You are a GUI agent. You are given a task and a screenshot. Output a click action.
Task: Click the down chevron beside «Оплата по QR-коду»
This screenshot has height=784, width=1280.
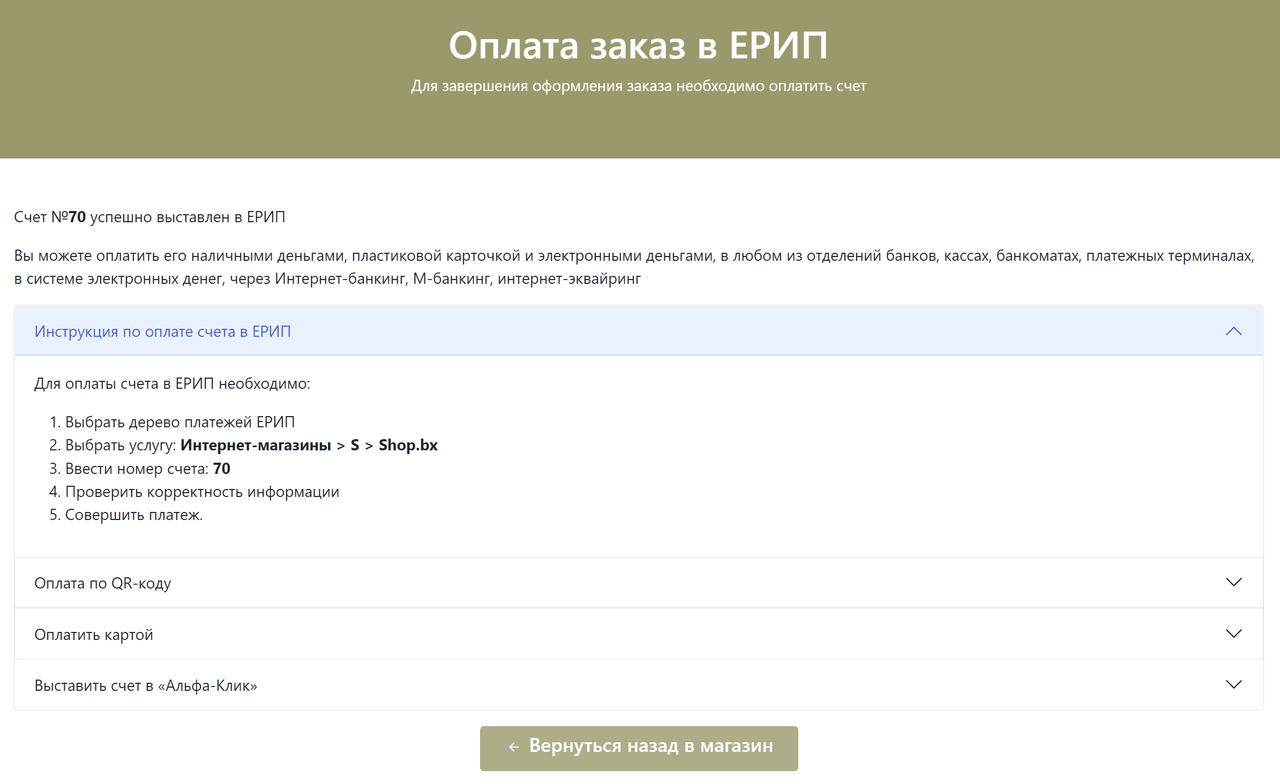[x=1233, y=582]
